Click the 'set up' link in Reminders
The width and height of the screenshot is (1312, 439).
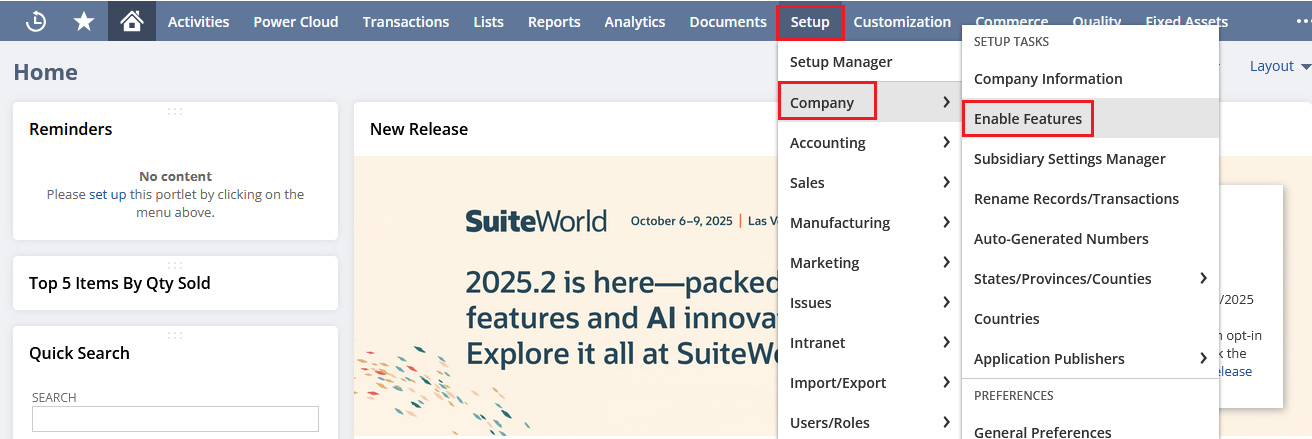(x=107, y=195)
